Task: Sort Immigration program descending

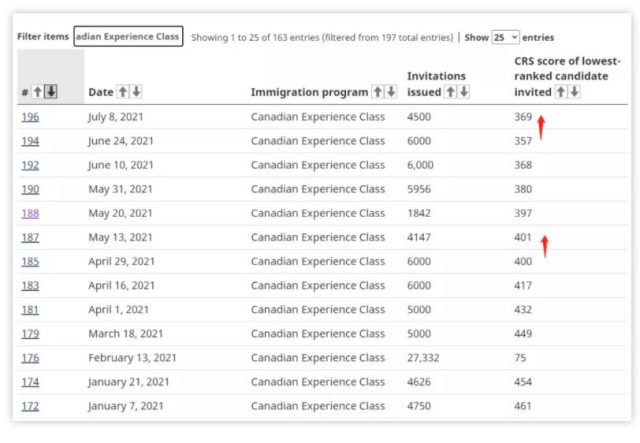Action: [390, 92]
